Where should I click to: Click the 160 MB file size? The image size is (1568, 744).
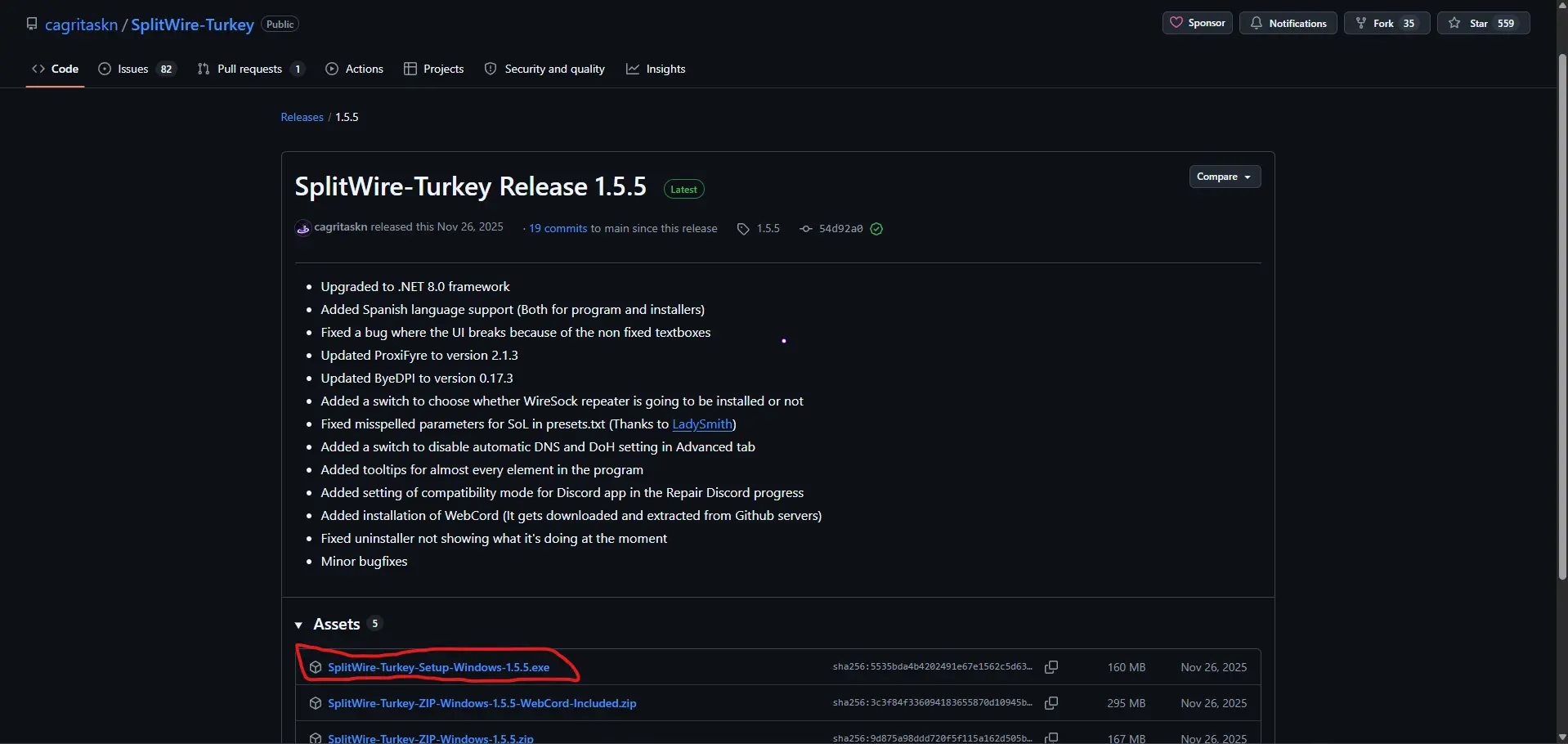[x=1126, y=667]
